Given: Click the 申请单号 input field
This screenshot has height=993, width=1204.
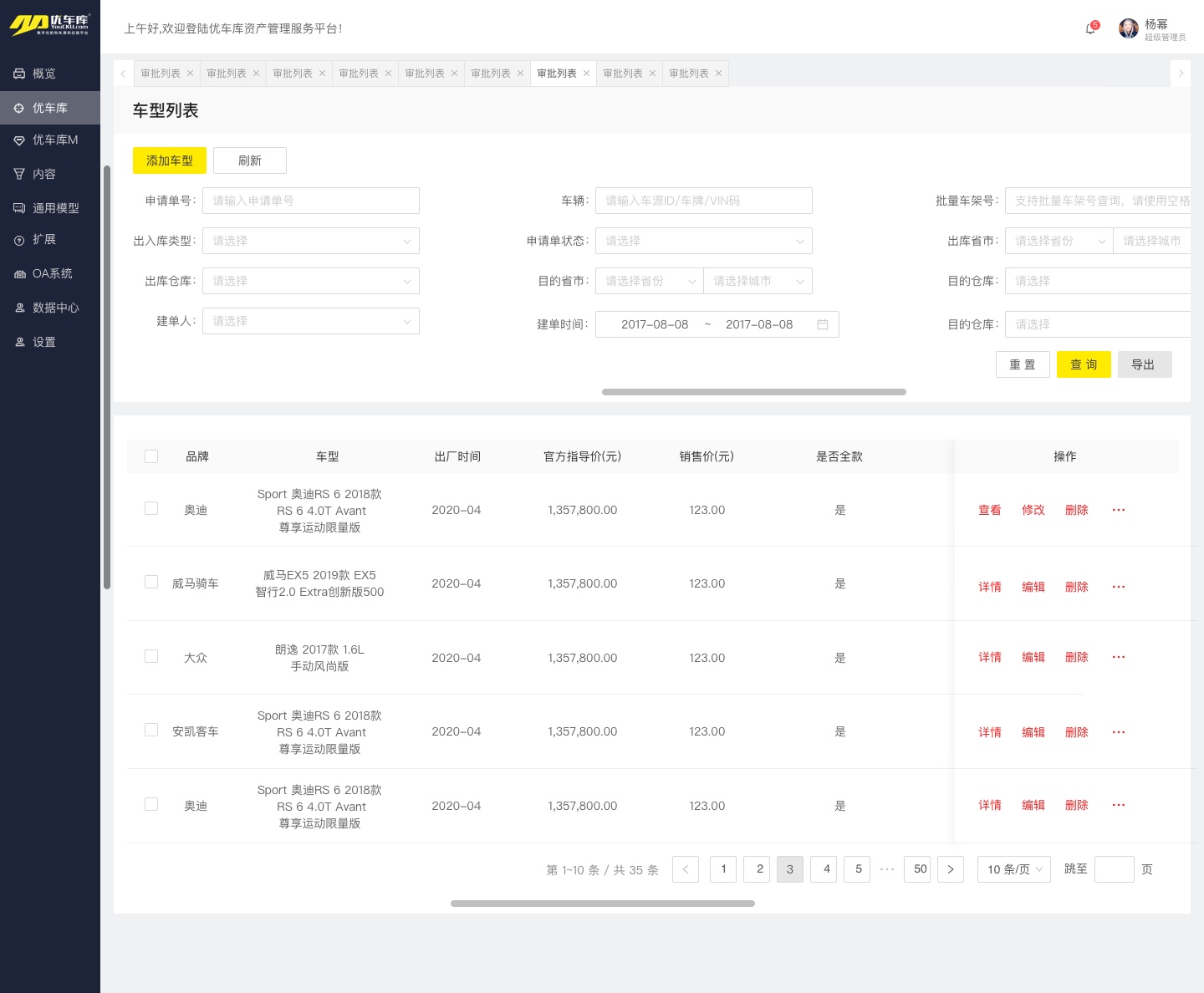Looking at the screenshot, I should click(310, 201).
